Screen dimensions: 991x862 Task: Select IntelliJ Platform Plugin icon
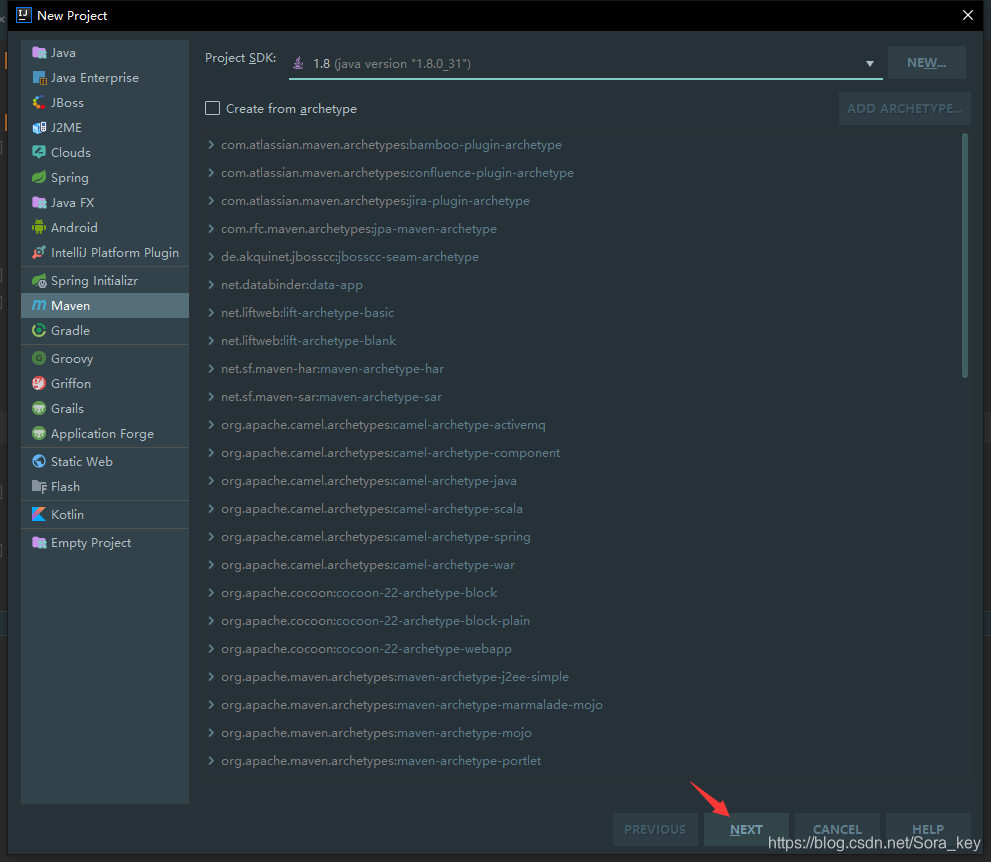coord(39,252)
